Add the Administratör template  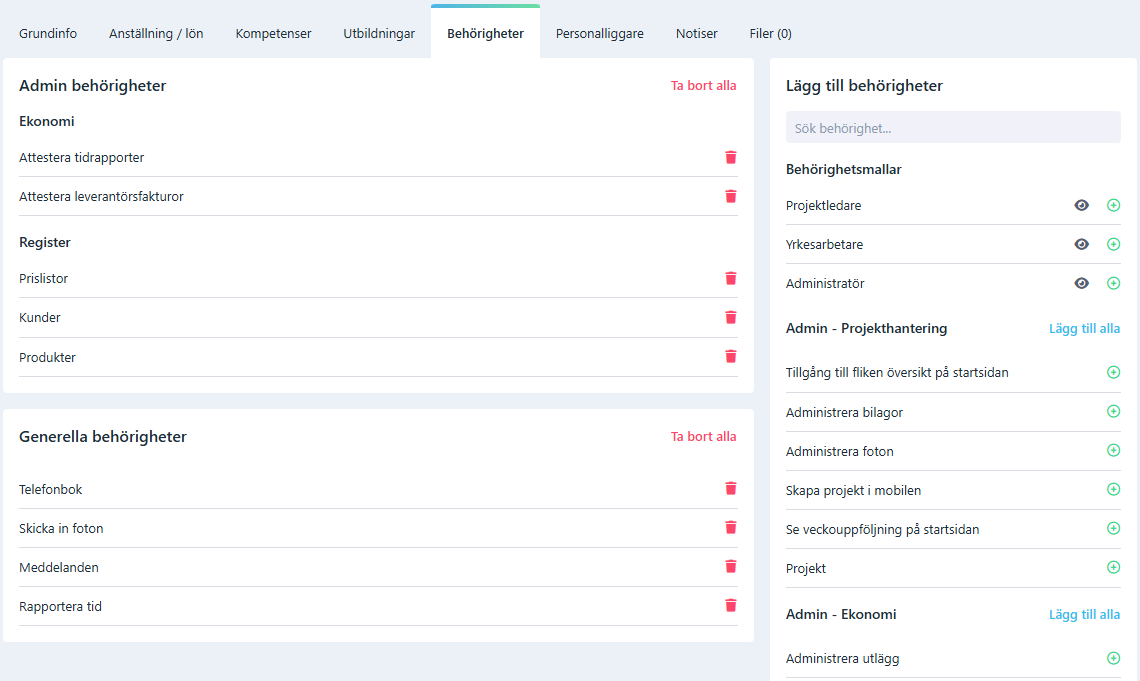[1113, 283]
